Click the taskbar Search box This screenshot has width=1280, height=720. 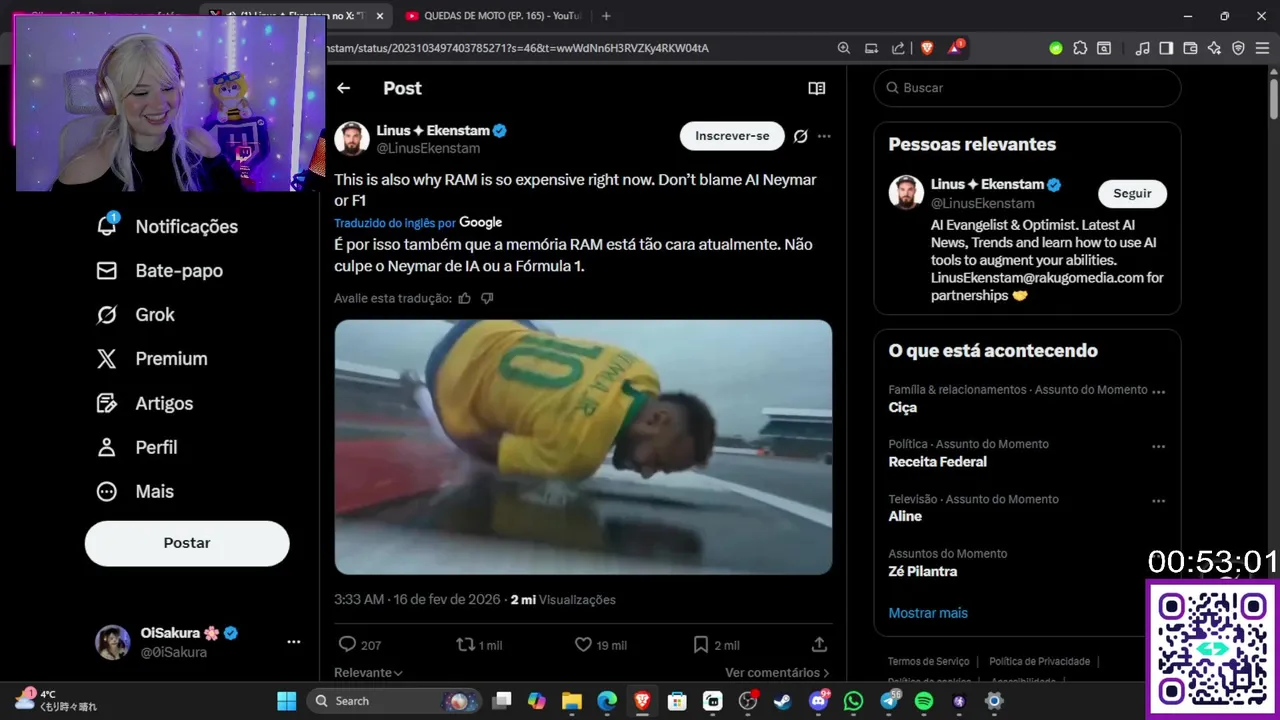395,701
